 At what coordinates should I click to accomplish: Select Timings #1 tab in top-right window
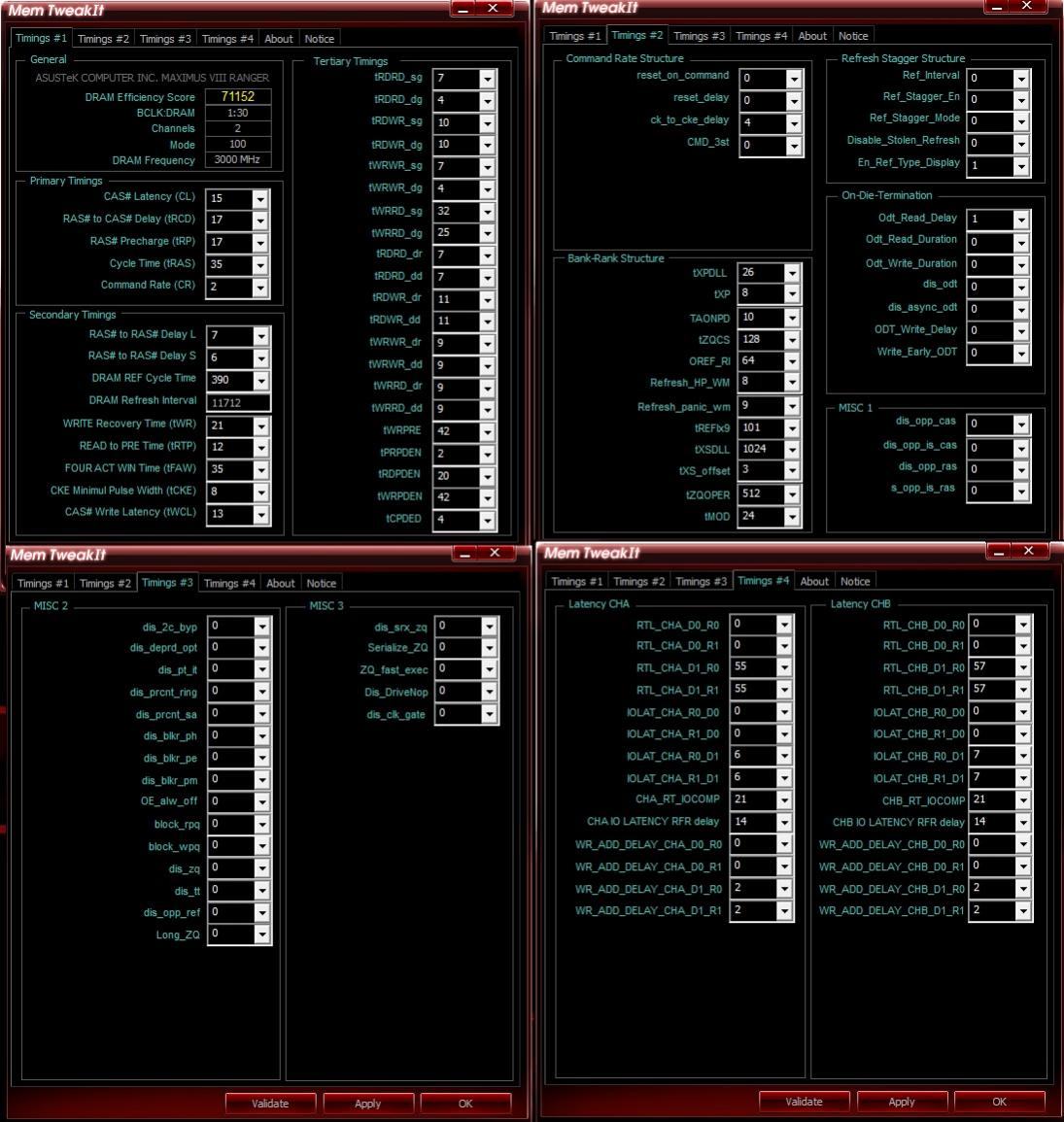tap(574, 36)
